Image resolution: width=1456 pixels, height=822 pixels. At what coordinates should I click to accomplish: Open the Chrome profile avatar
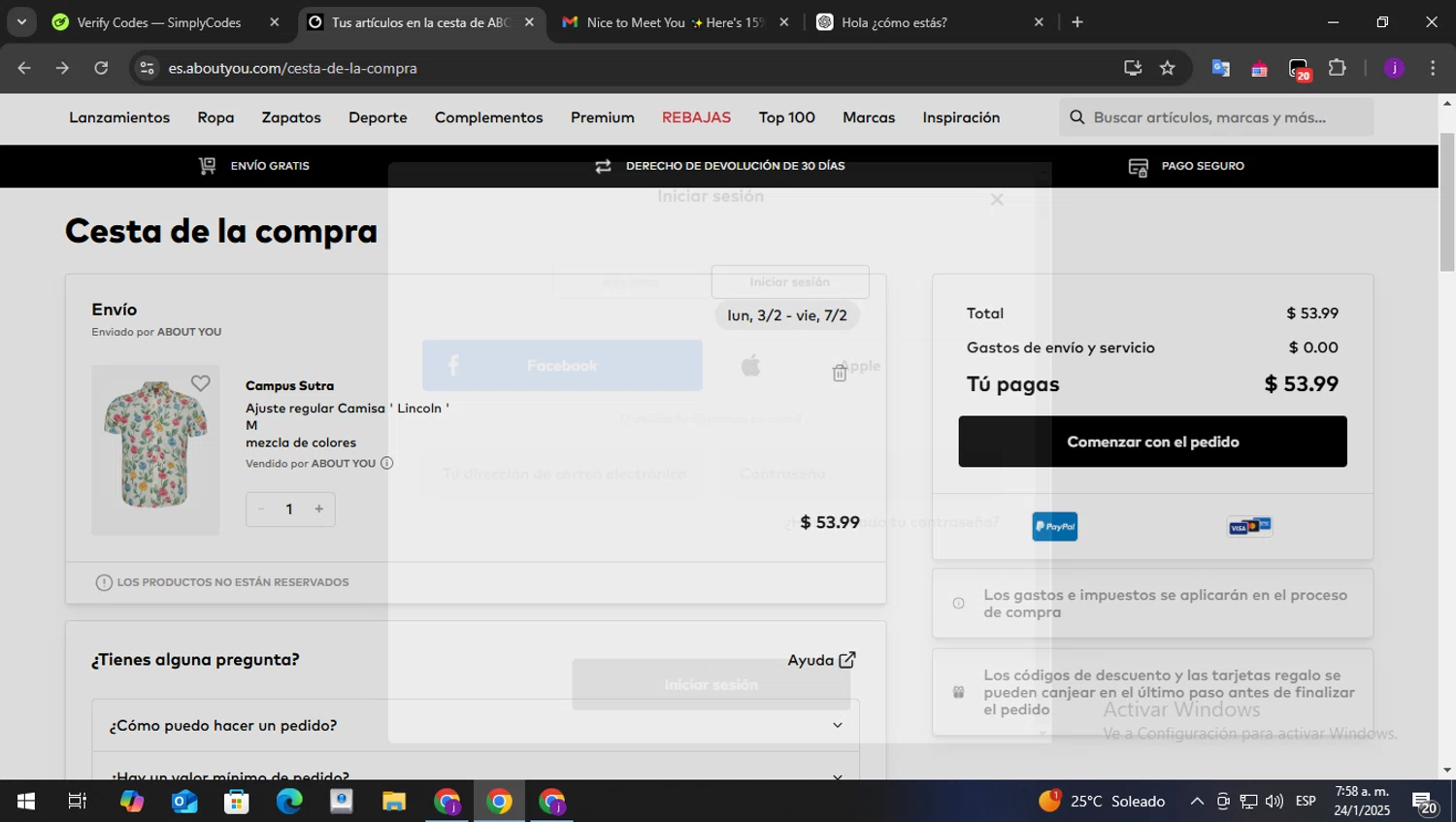point(1394,68)
